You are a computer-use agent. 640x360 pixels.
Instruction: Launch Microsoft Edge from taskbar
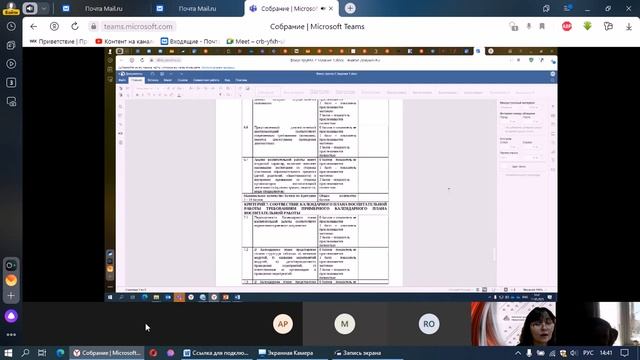coord(60,353)
